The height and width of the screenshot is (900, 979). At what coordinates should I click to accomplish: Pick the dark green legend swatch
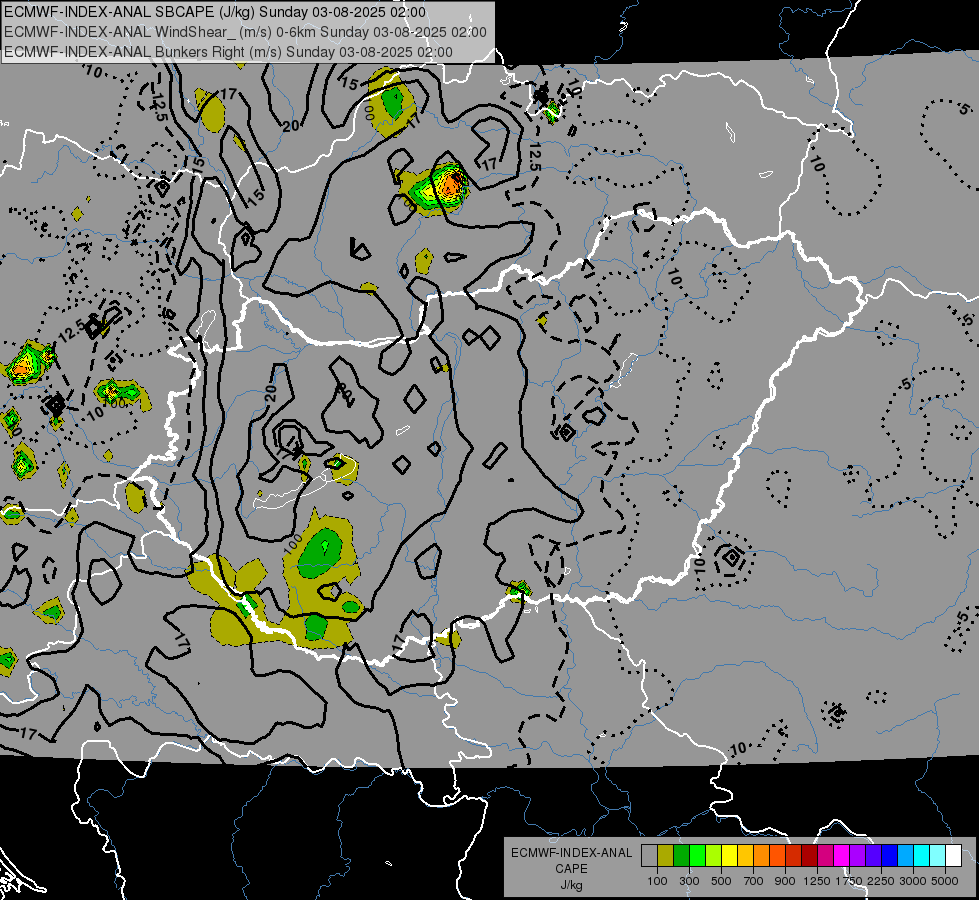681,856
